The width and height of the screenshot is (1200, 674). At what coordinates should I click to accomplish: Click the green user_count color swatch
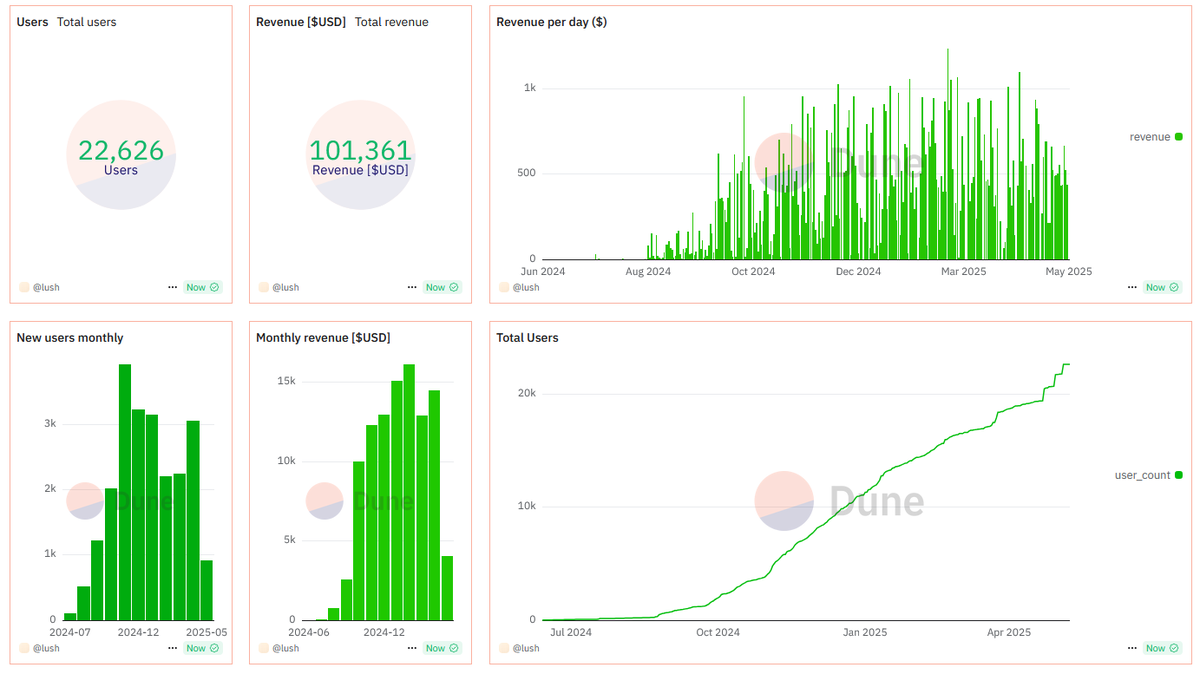click(x=1180, y=475)
